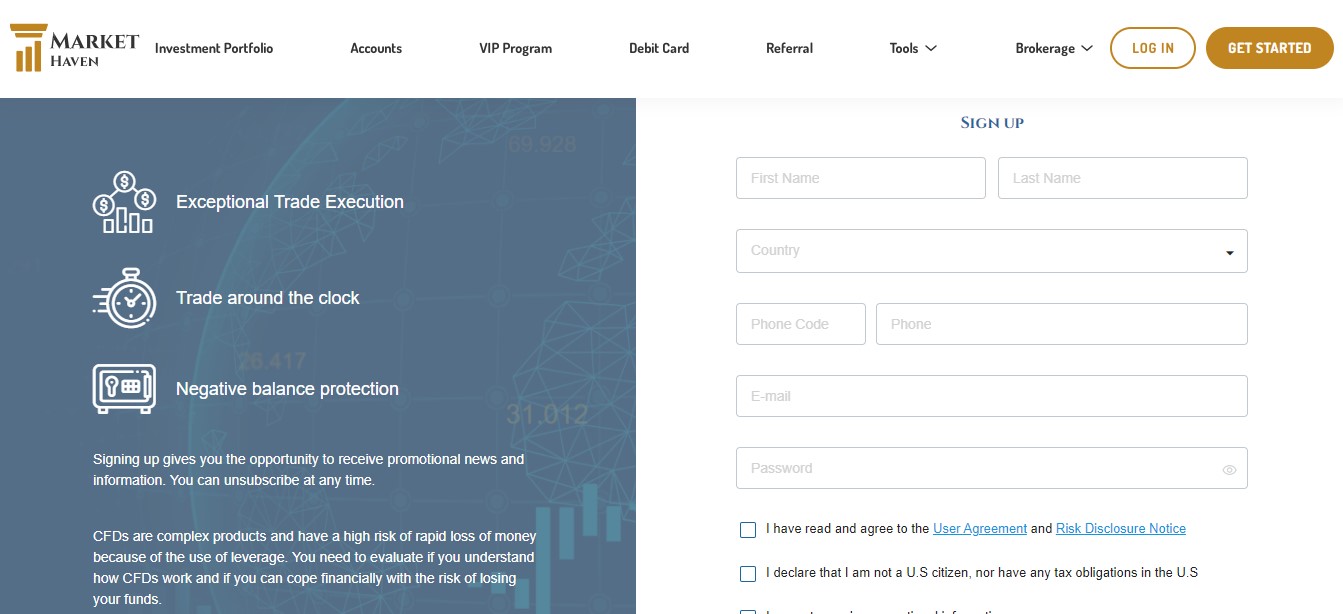
Task: Expand the Brokerage menu
Action: (x=1054, y=48)
